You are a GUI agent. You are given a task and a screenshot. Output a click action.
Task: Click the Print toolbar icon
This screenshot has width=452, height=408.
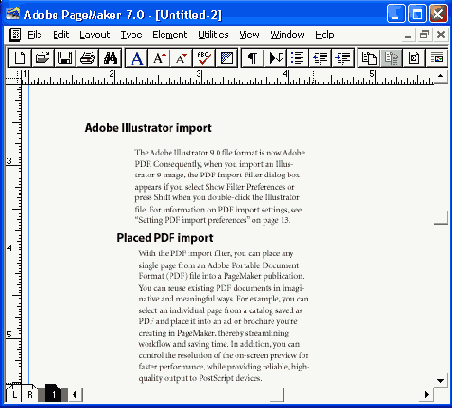pos(87,58)
